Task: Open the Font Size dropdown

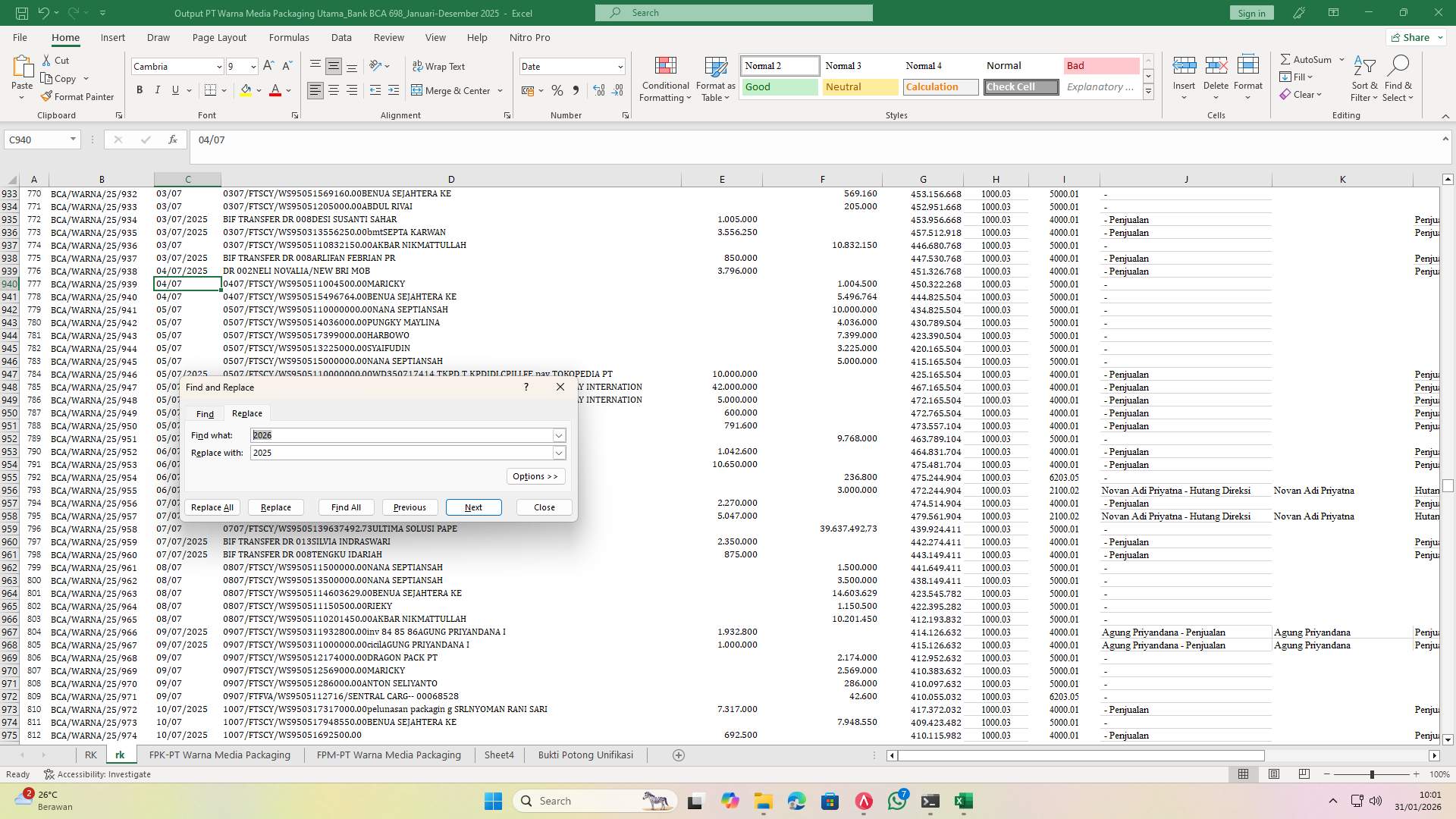Action: 253,66
